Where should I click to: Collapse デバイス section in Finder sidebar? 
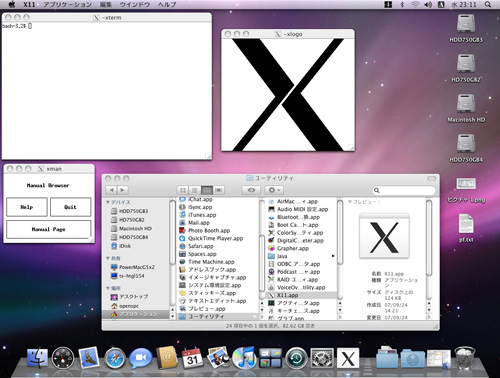click(108, 202)
